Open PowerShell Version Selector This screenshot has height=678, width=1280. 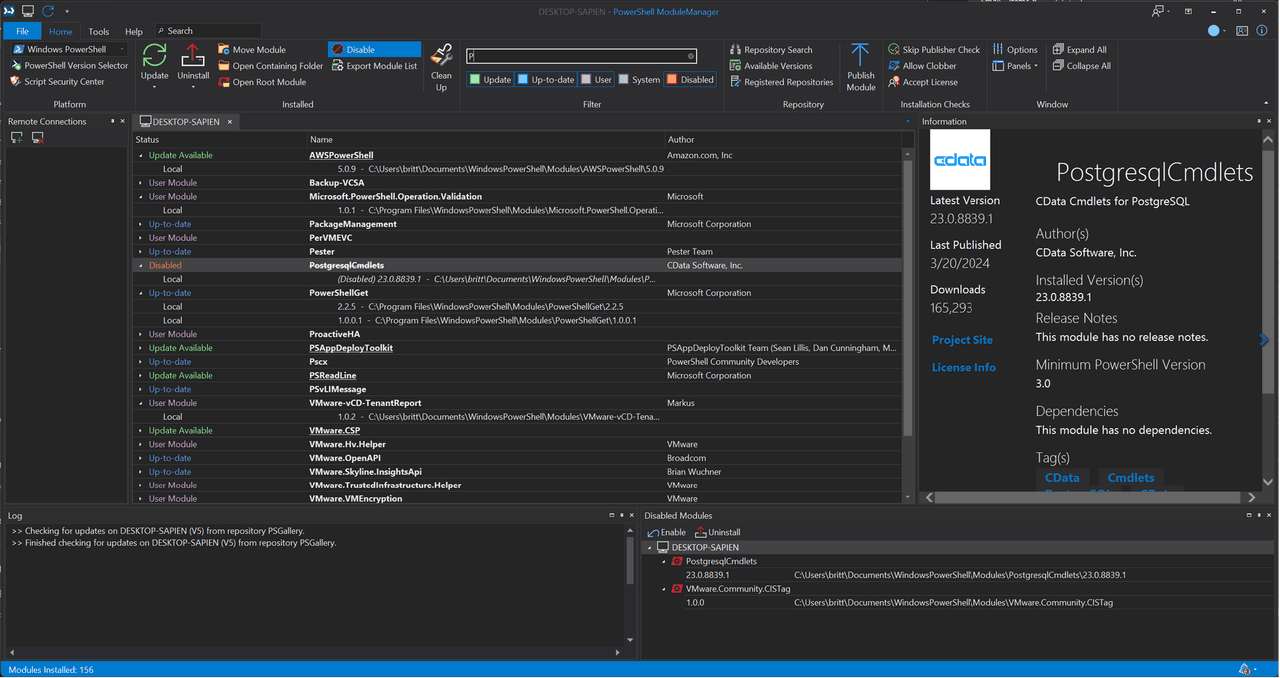pos(69,66)
